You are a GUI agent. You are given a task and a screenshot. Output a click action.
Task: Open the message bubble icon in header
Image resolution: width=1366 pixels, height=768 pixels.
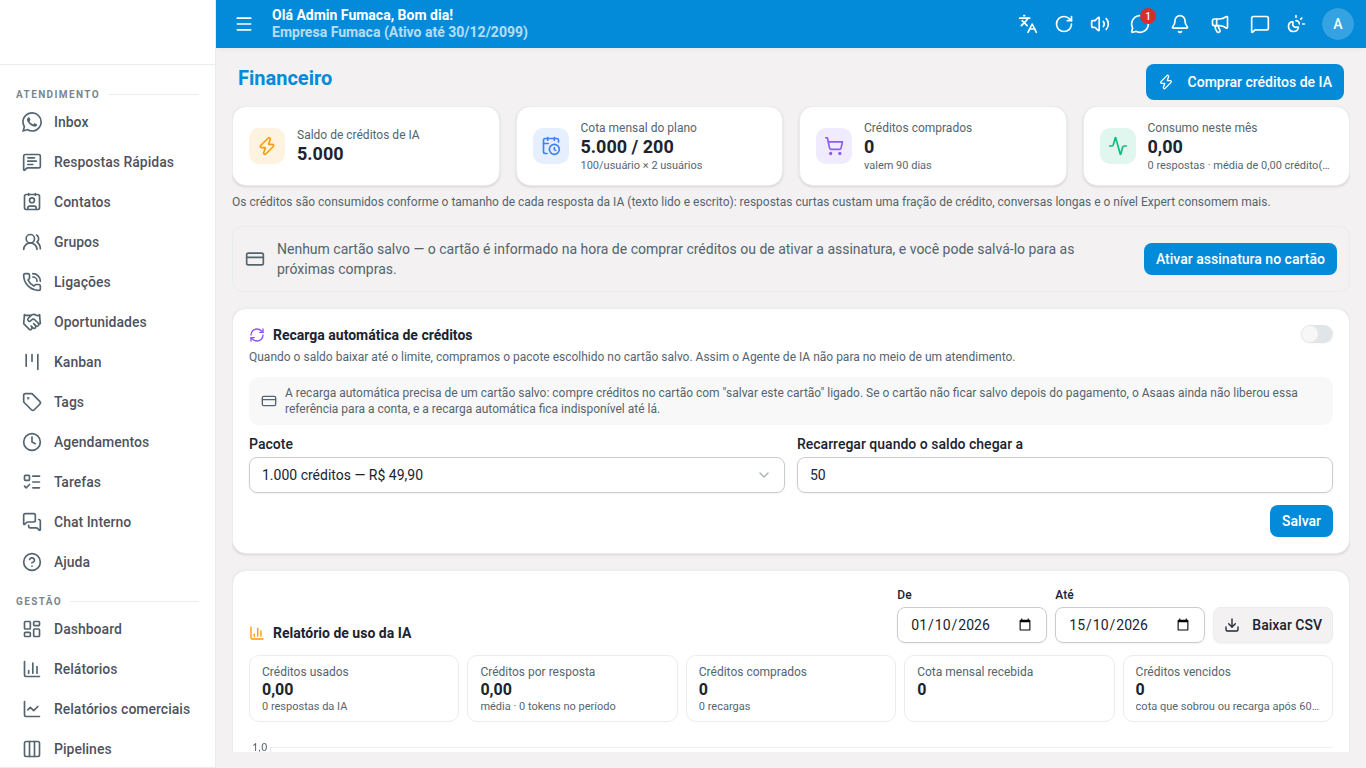click(1260, 24)
